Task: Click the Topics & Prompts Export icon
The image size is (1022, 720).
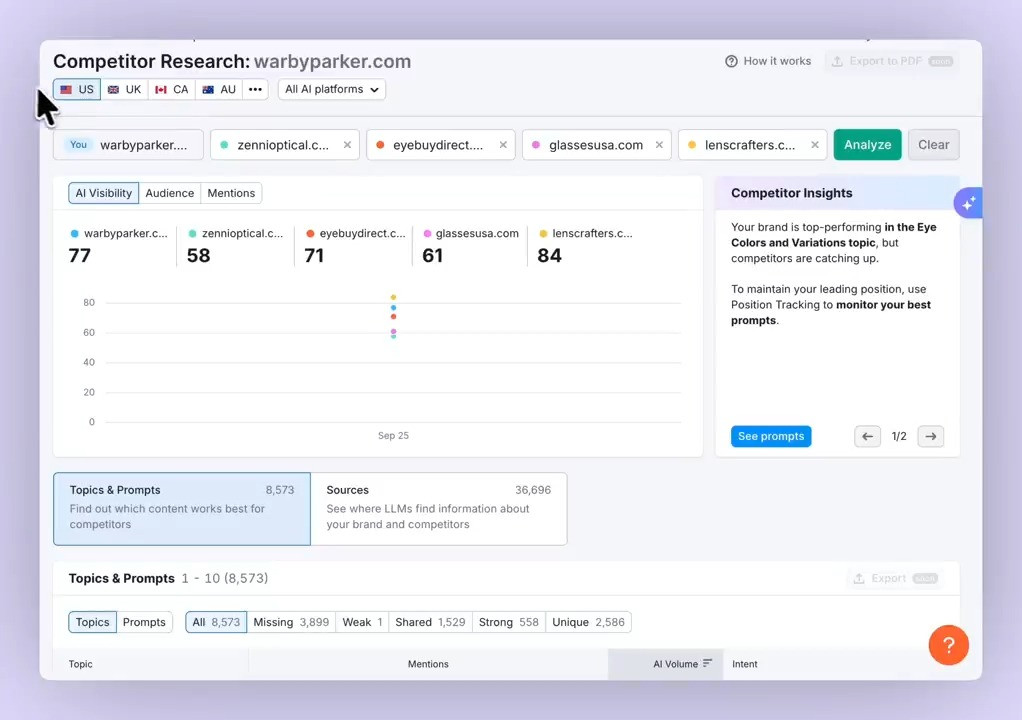Action: pyautogui.click(x=859, y=579)
